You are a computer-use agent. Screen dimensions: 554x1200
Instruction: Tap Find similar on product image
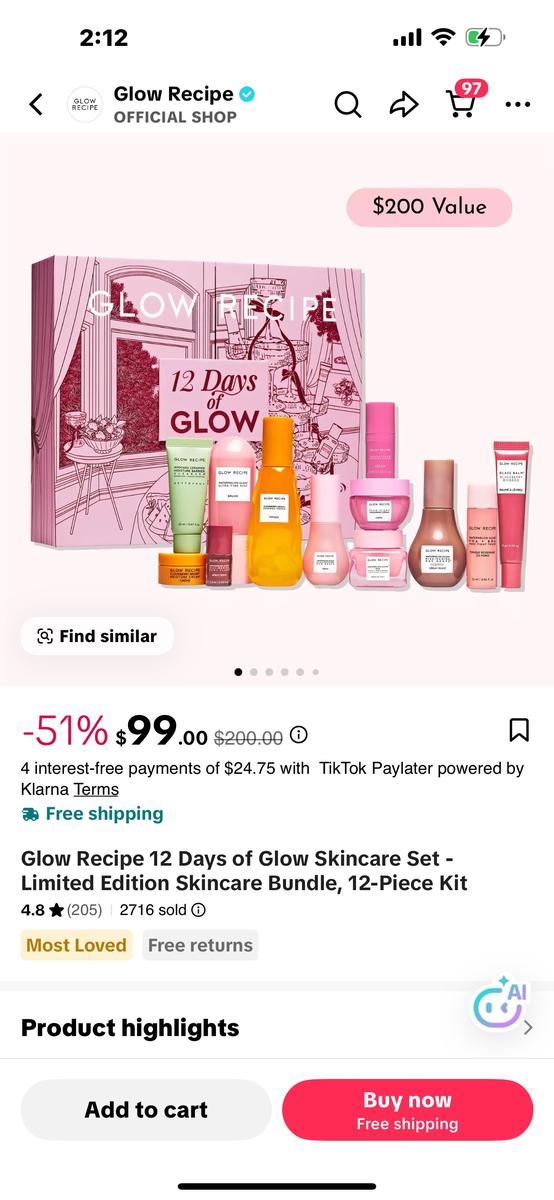(97, 636)
